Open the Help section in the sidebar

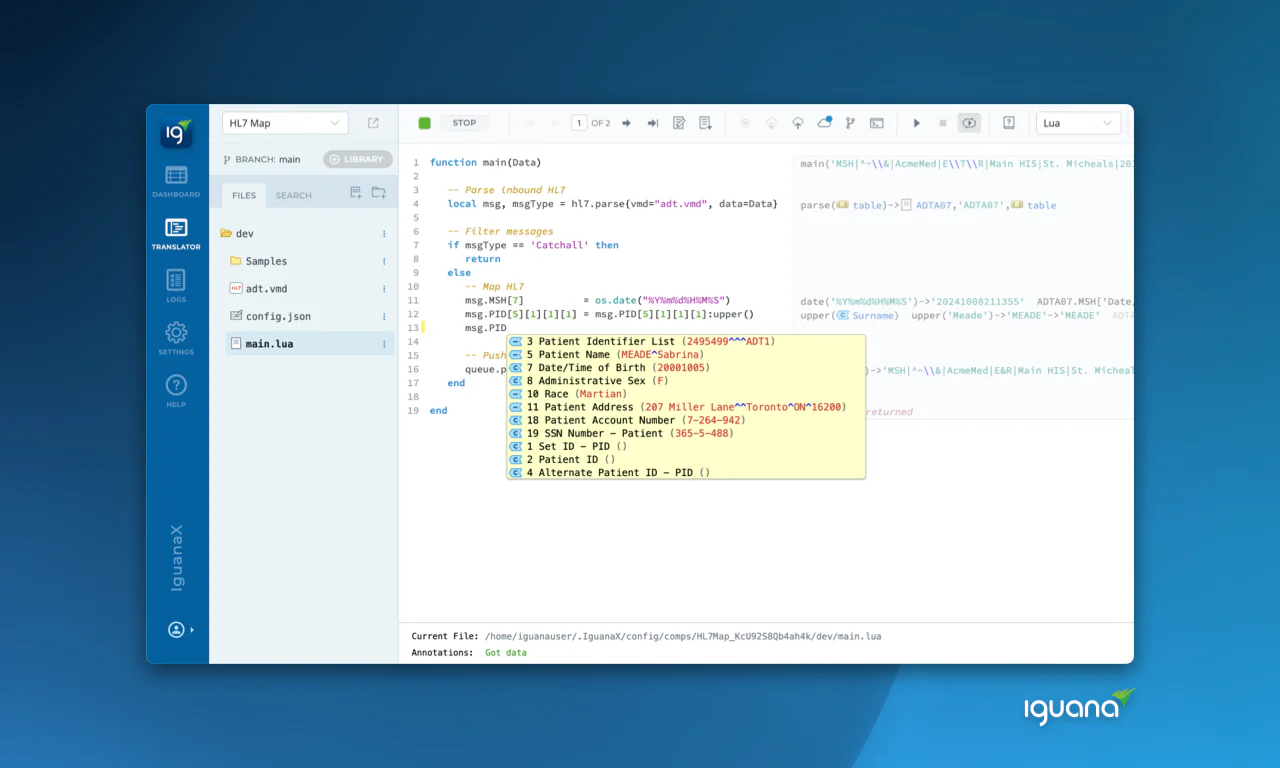pyautogui.click(x=176, y=390)
